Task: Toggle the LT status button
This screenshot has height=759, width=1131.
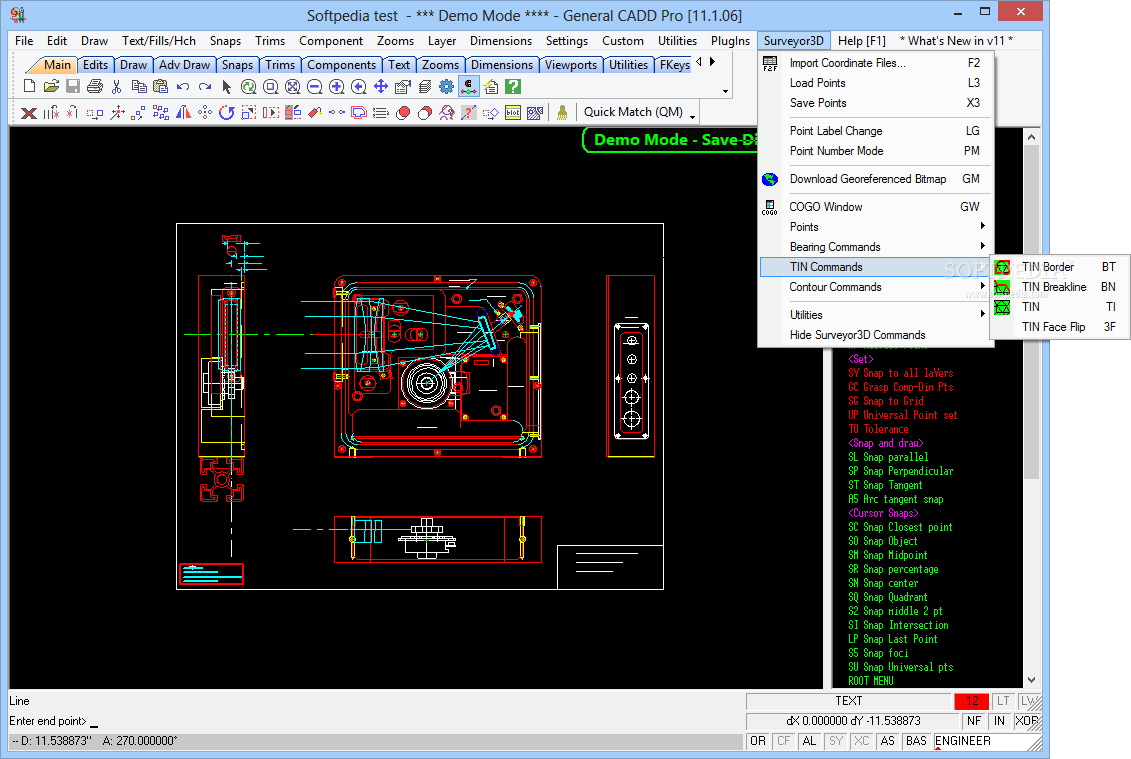Action: click(x=1003, y=701)
